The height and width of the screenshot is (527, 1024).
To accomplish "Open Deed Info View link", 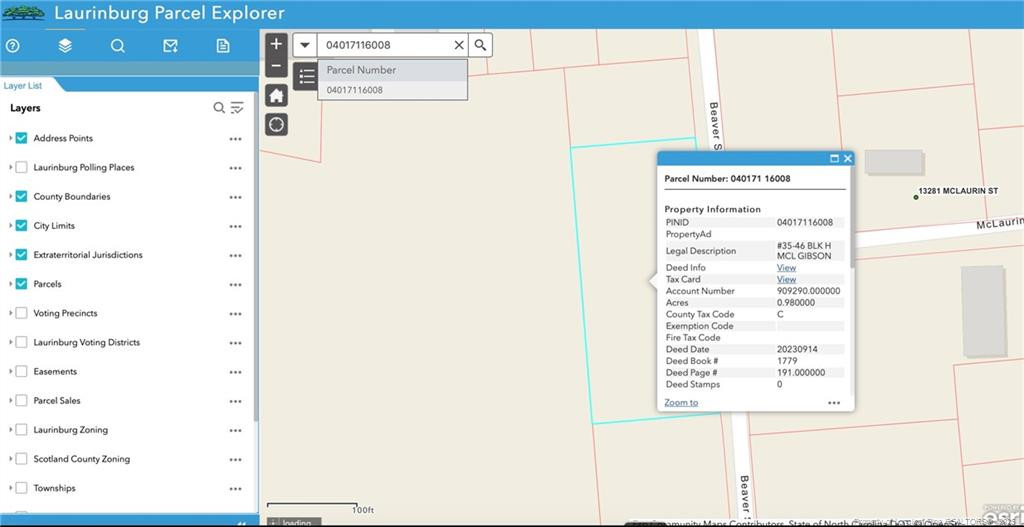I will (x=786, y=268).
